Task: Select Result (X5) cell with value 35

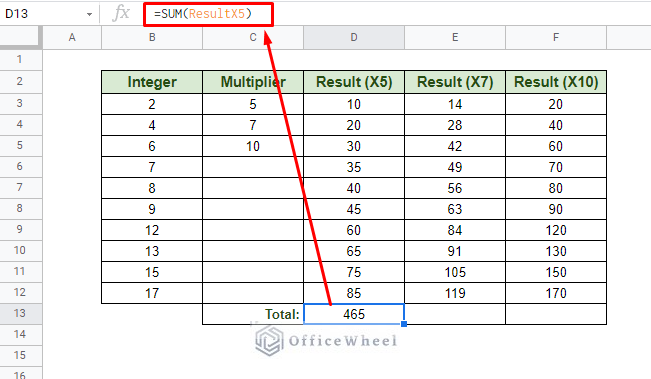Action: [354, 167]
